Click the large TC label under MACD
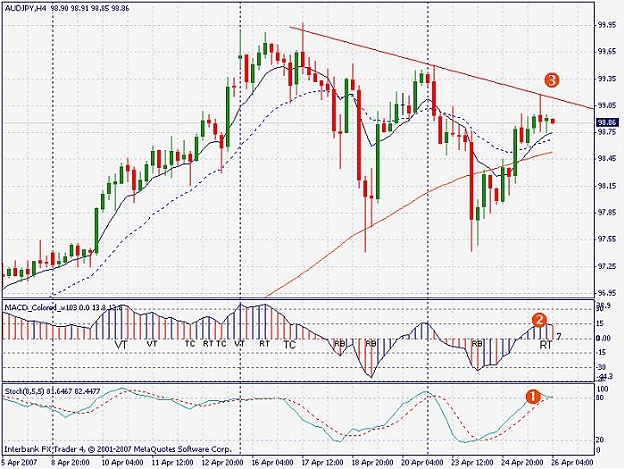 290,345
